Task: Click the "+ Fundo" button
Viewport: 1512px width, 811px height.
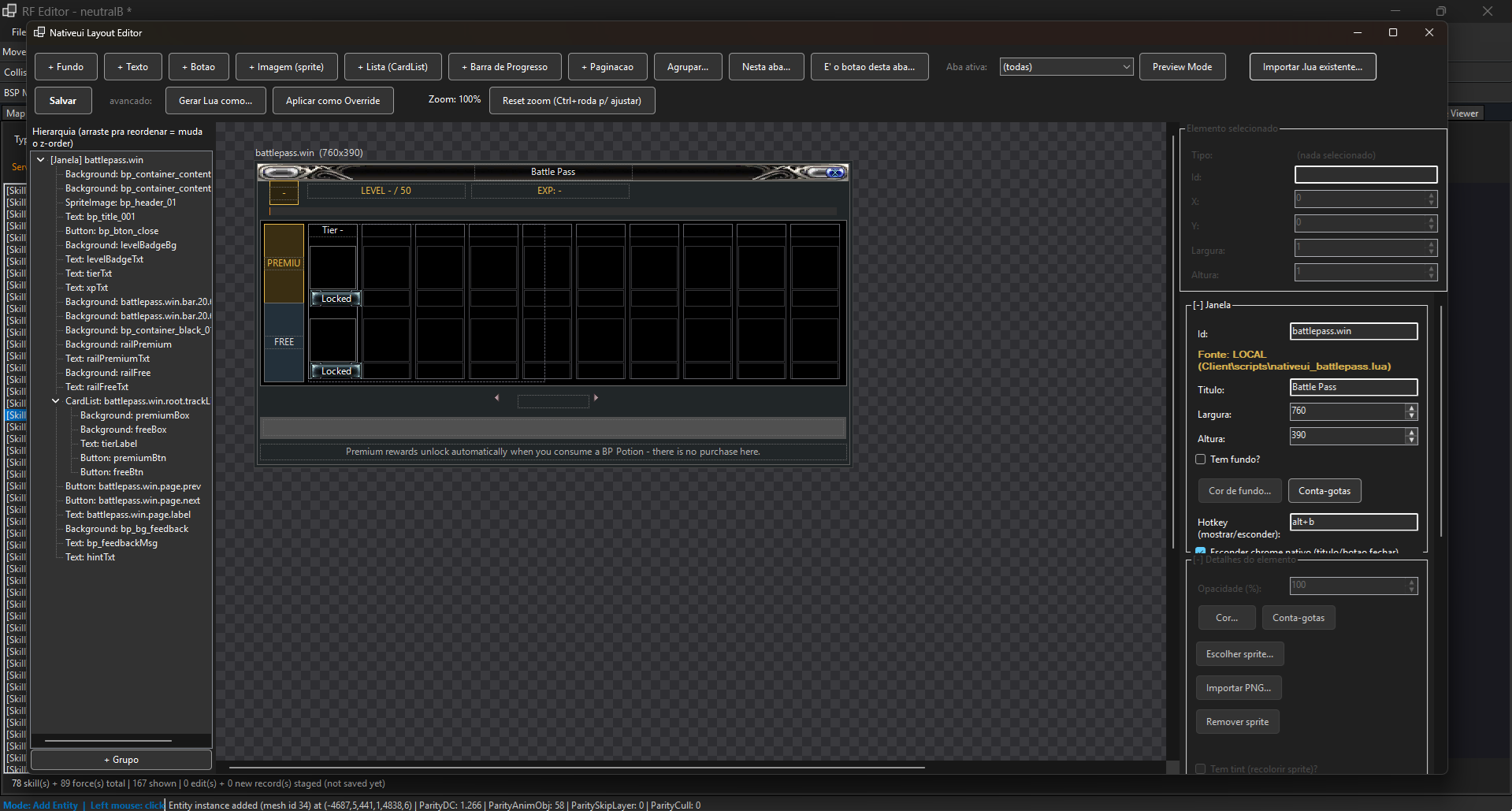Action: [65, 67]
